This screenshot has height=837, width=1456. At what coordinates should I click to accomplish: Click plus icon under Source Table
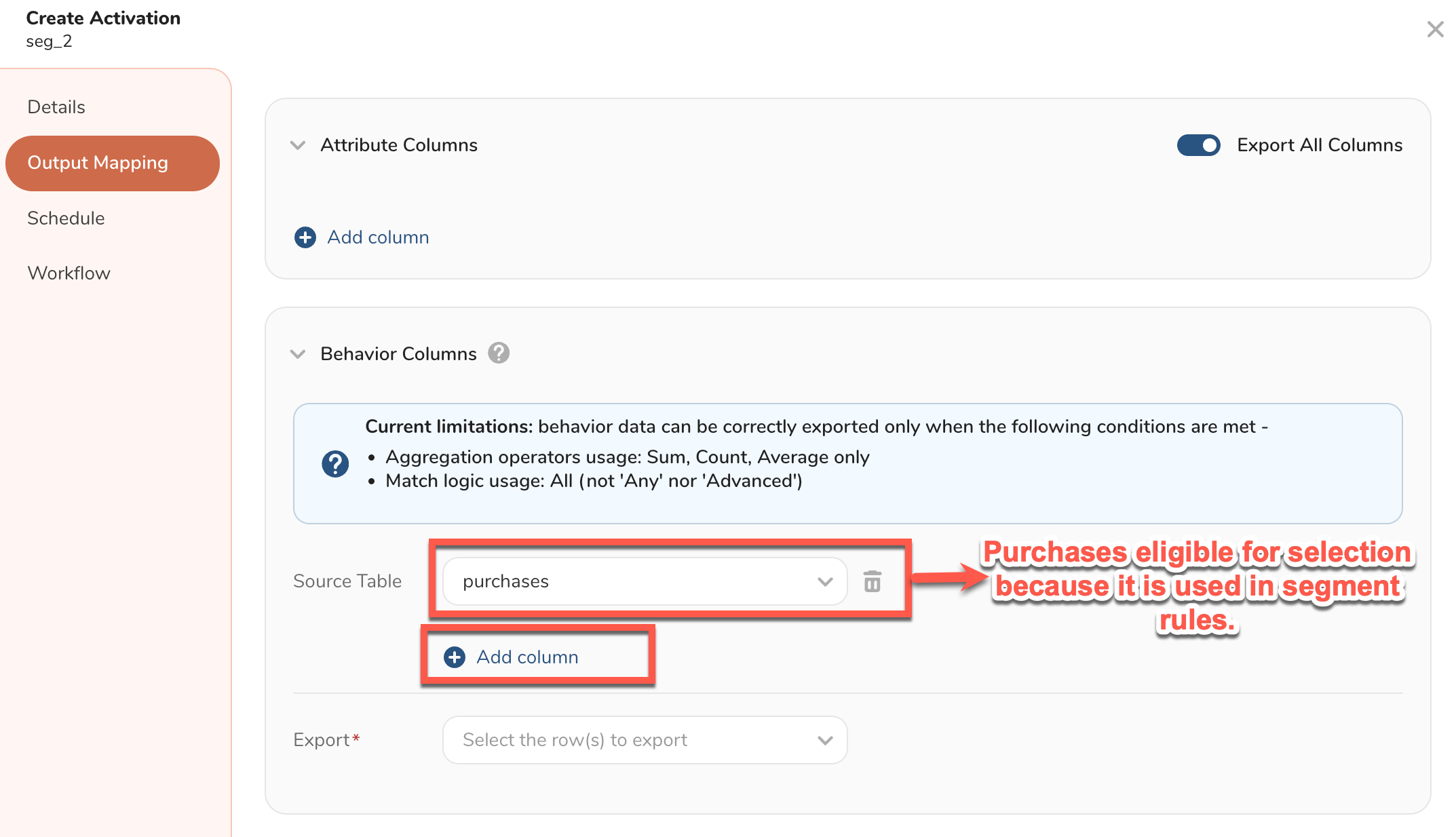[455, 657]
